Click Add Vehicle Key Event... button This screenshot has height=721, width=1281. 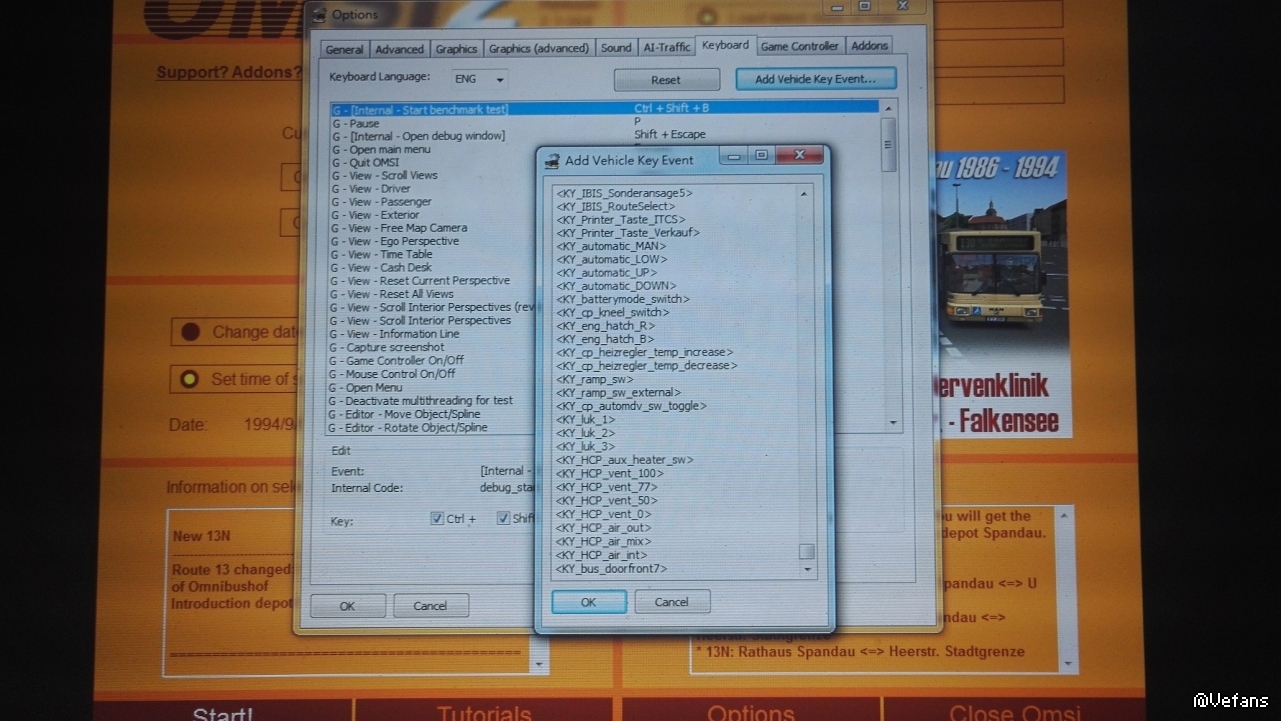pos(815,79)
